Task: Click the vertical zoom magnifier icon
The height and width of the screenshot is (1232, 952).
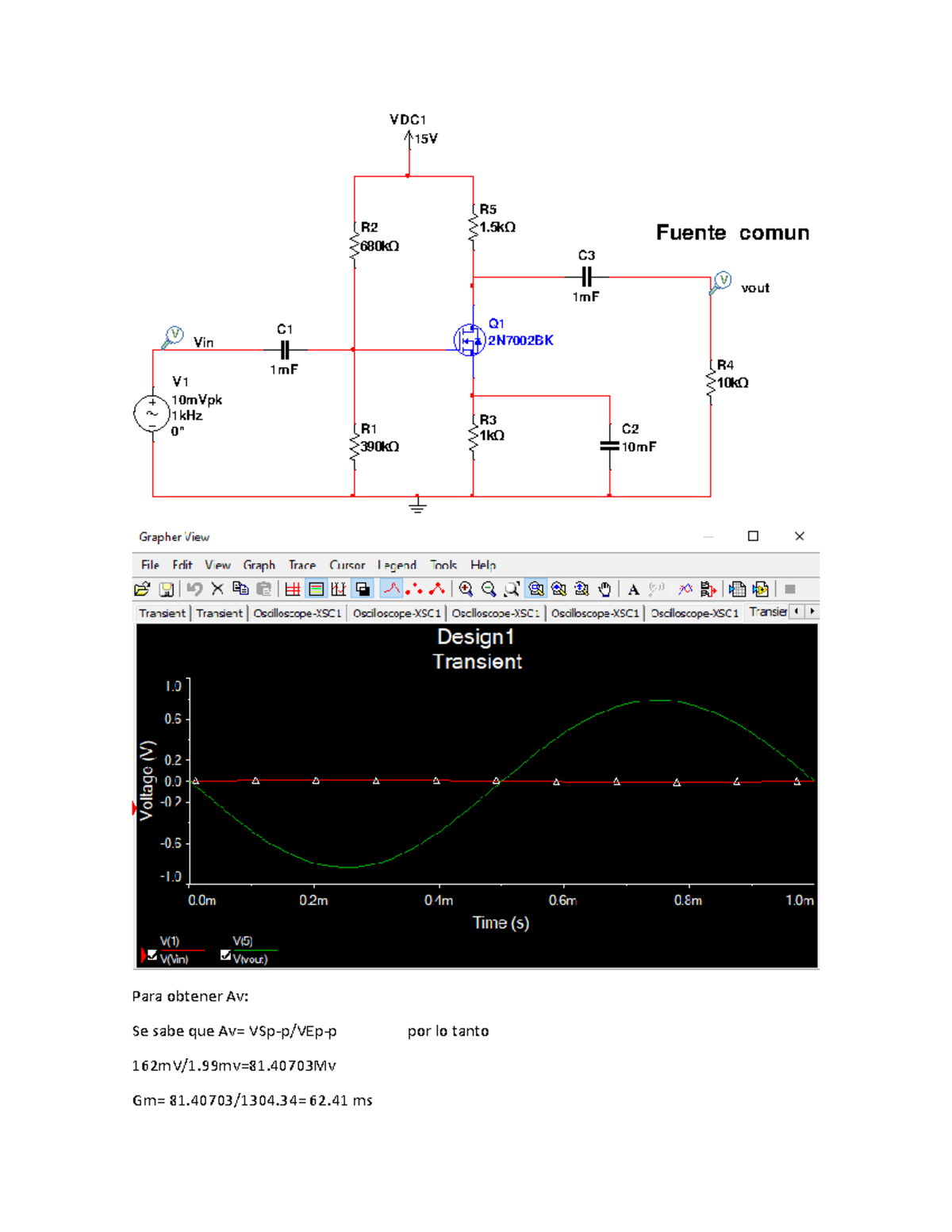Action: (x=582, y=589)
